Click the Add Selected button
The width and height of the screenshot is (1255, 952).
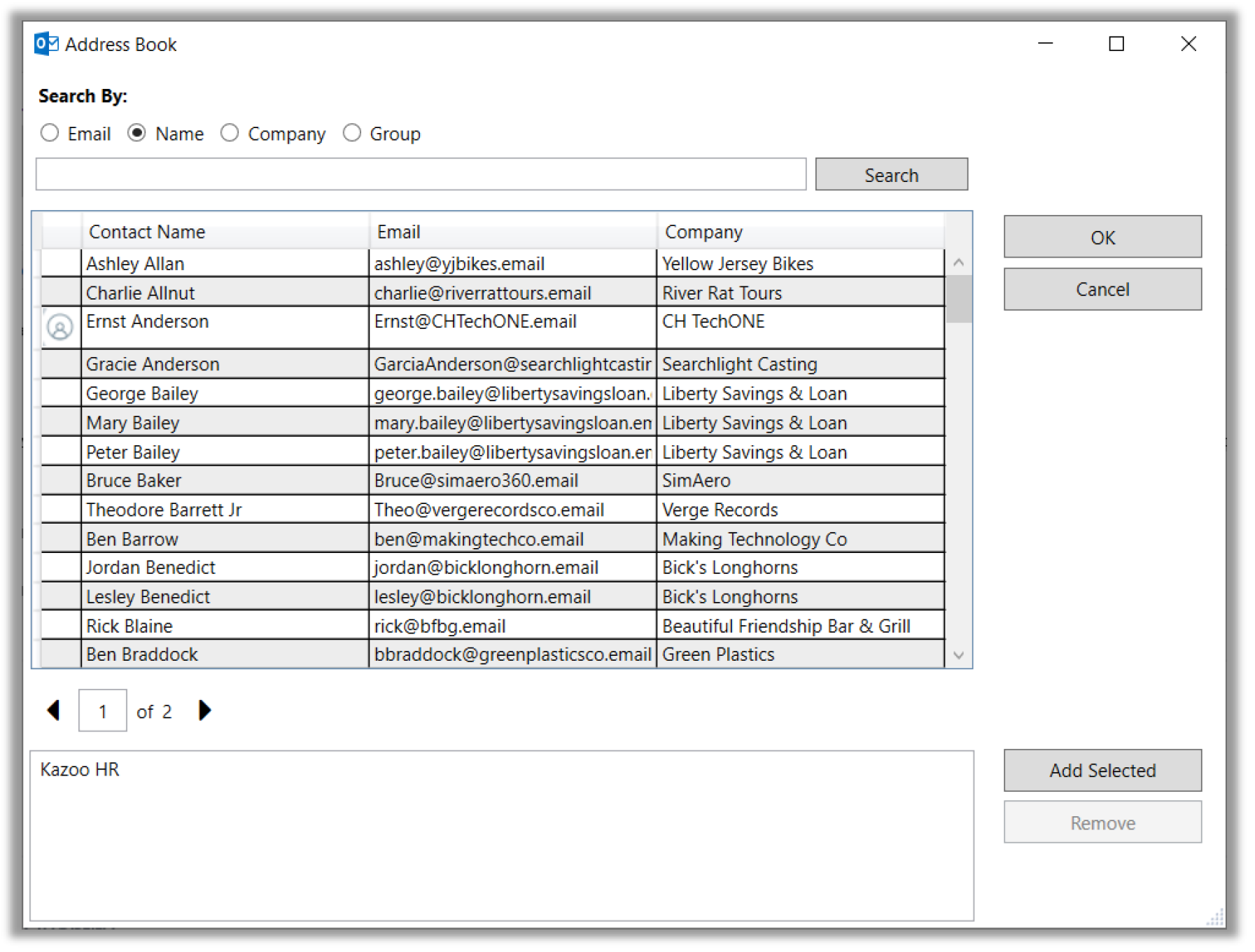(1102, 771)
